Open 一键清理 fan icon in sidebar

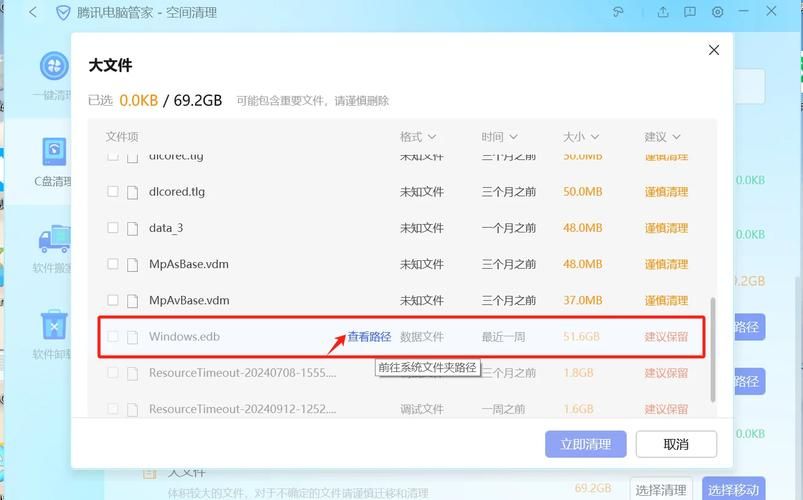pyautogui.click(x=54, y=66)
